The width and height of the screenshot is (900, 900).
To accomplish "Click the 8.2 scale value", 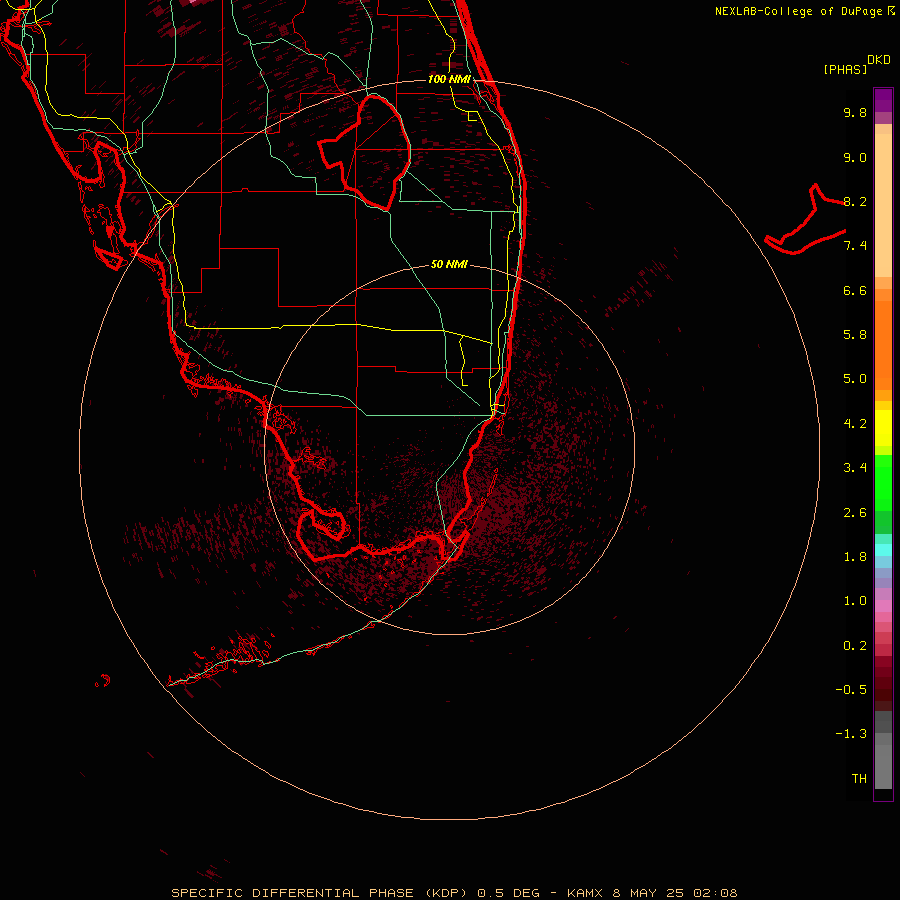I will (855, 201).
